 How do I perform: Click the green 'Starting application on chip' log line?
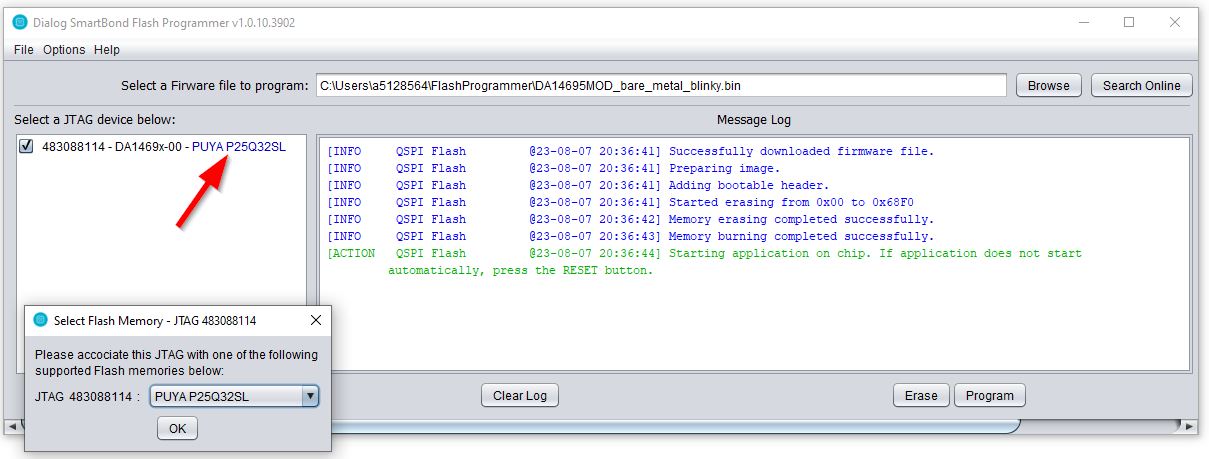point(704,262)
